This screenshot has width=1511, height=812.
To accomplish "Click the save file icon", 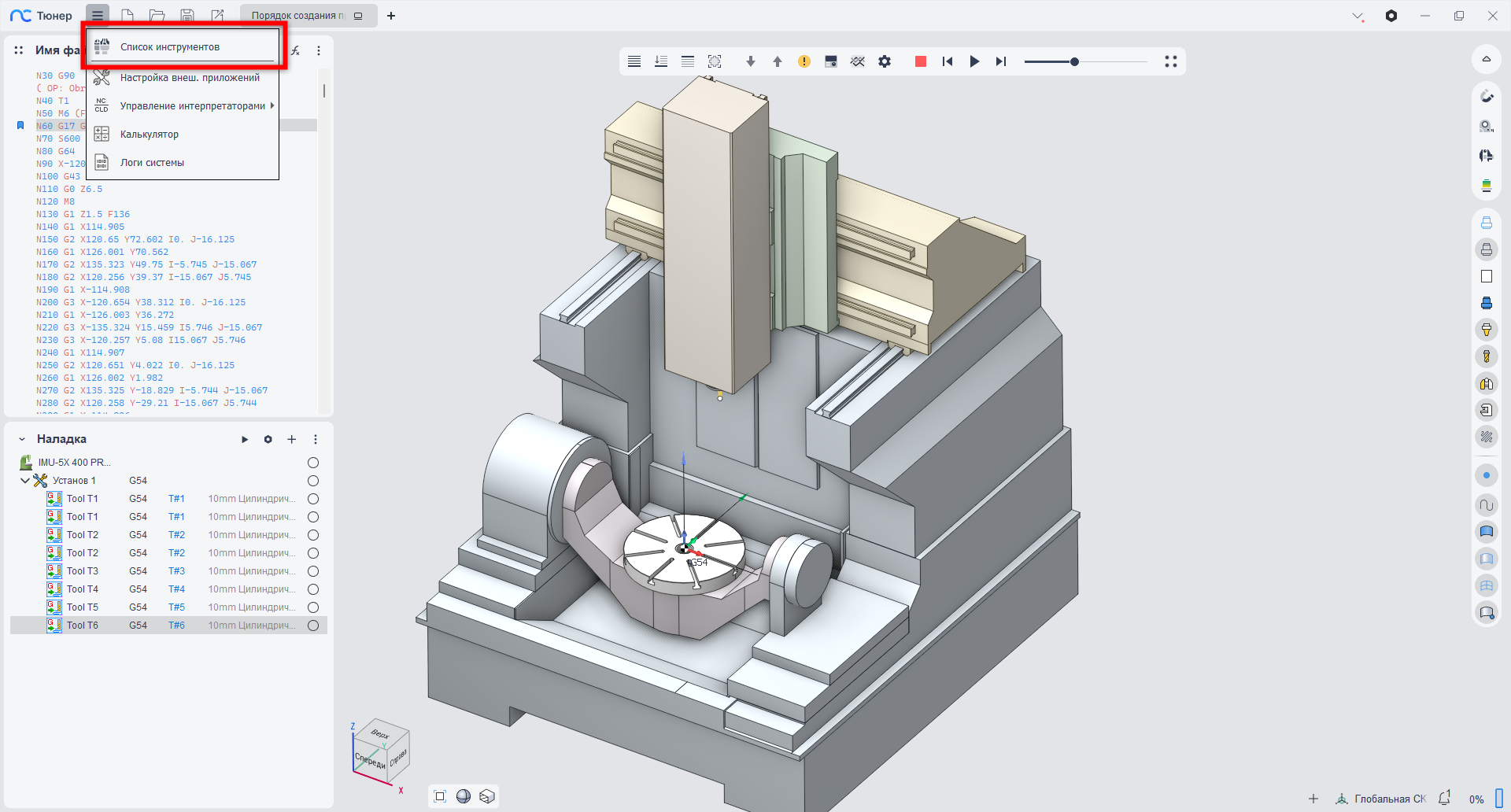I will tap(187, 16).
